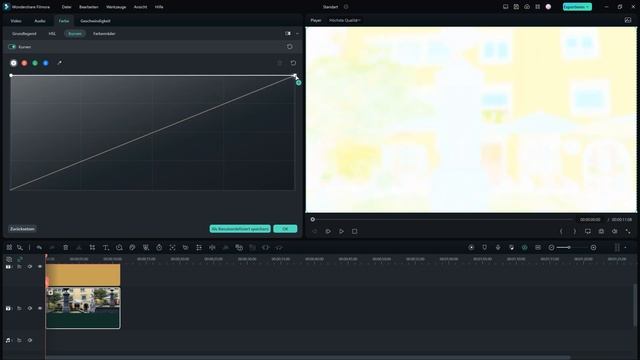Click the user avatar icon in the title bar

point(548,7)
